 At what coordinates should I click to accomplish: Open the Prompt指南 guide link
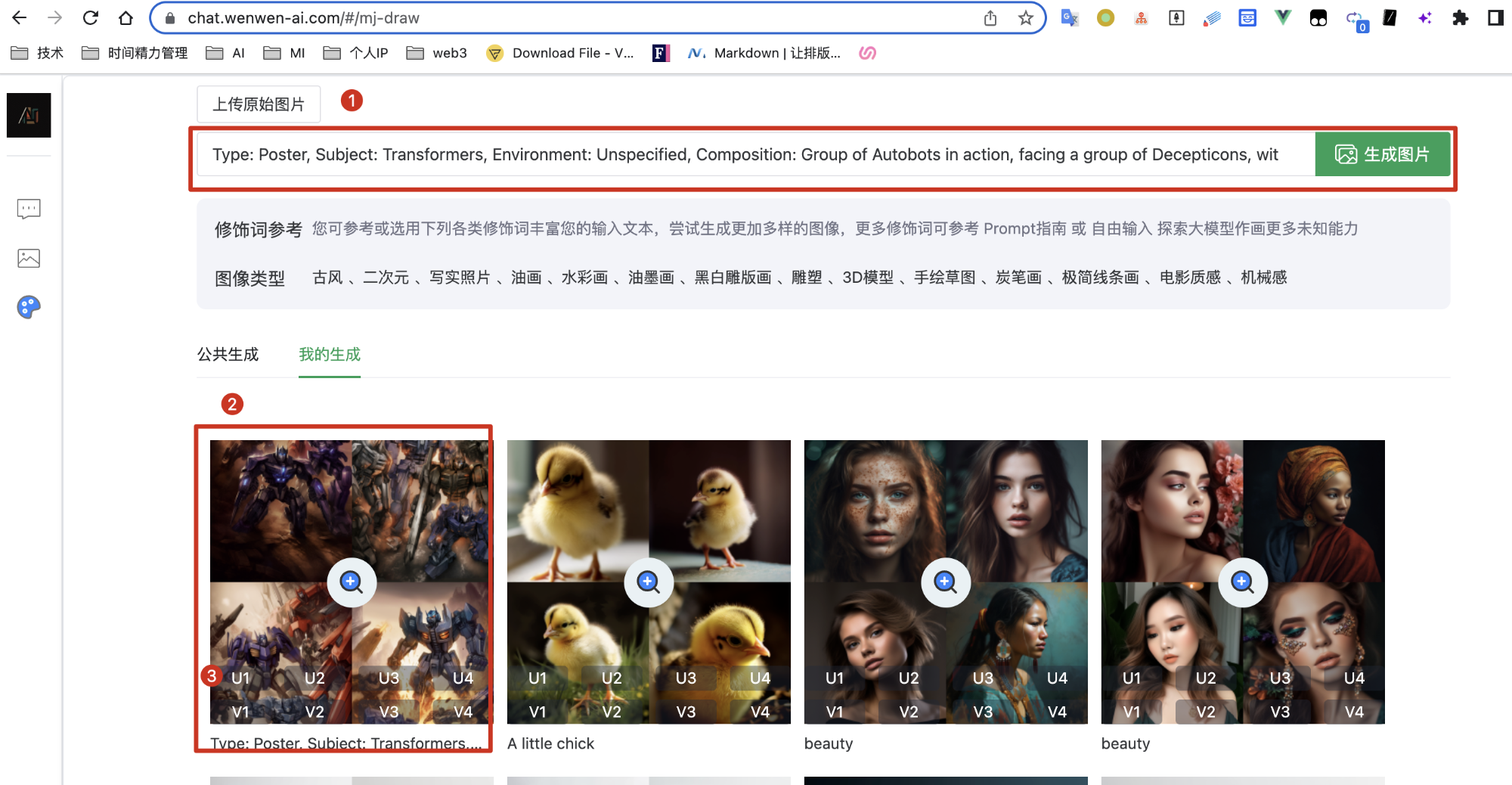1024,228
